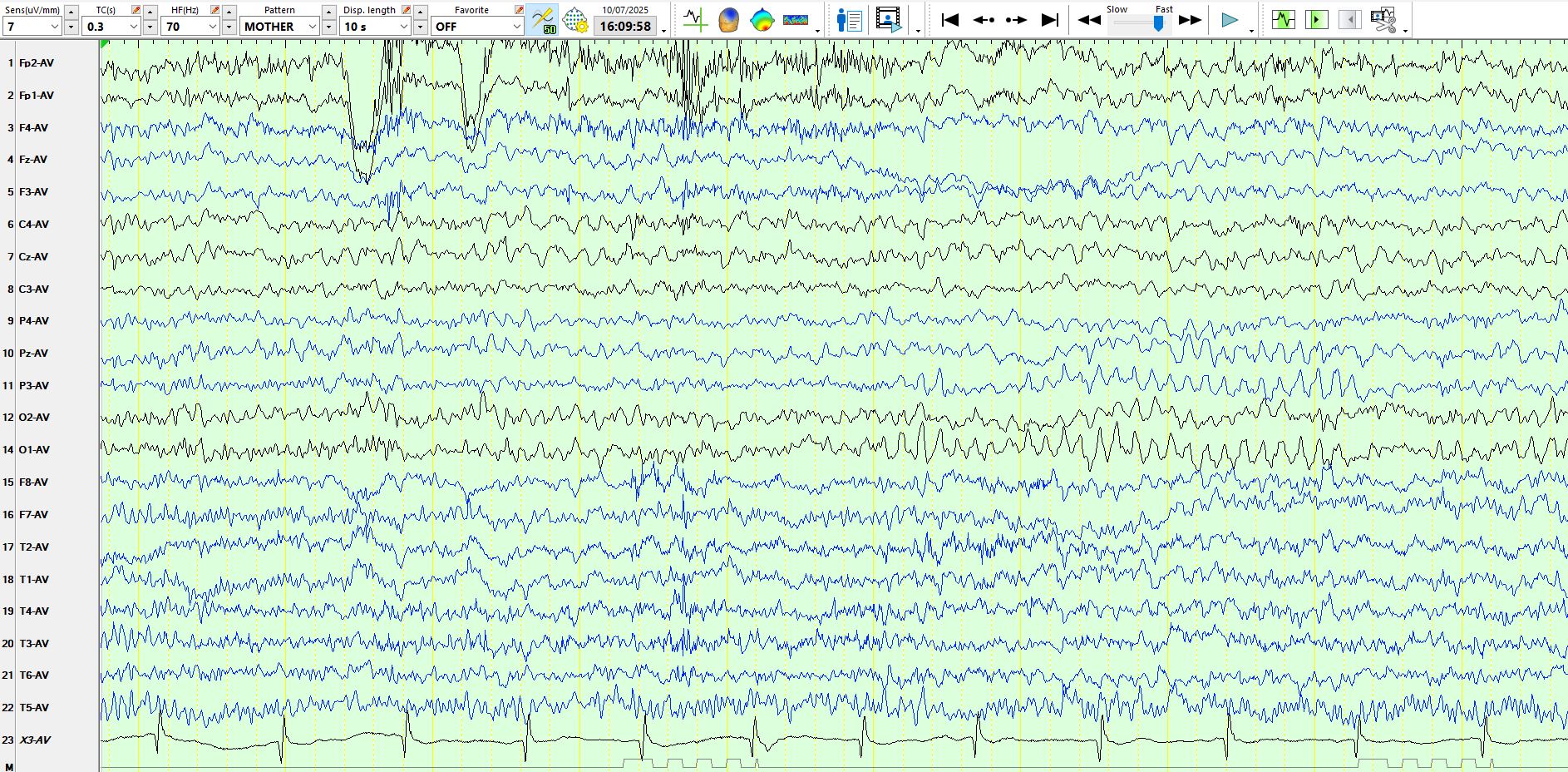Expand the arrow beside the play button
Image resolution: width=1568 pixels, height=772 pixels.
1251,32
